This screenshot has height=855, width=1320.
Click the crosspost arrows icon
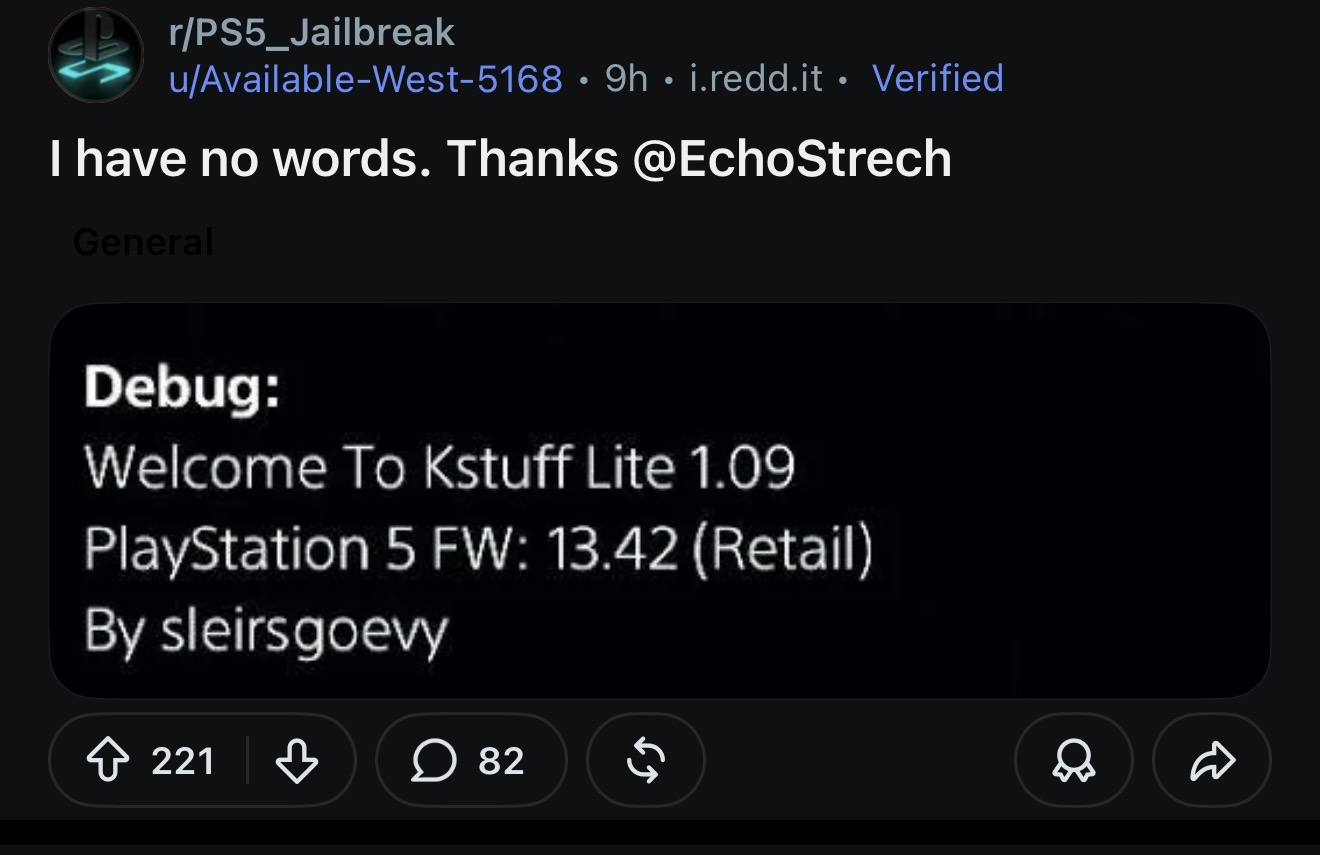click(x=646, y=760)
